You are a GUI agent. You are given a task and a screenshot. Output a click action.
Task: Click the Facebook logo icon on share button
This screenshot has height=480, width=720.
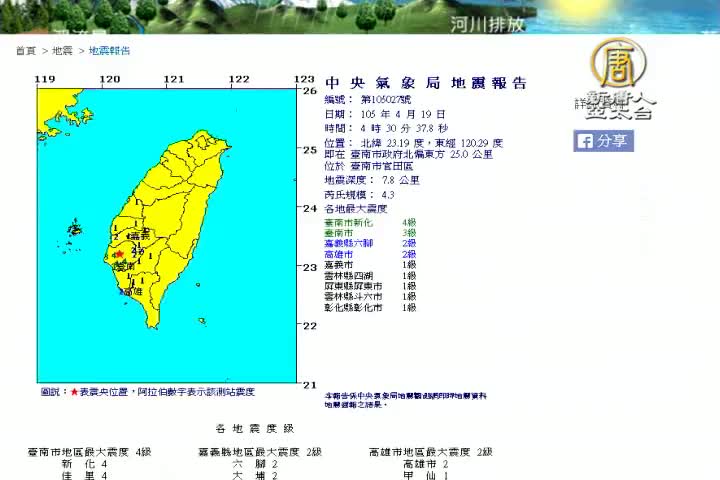click(x=585, y=142)
